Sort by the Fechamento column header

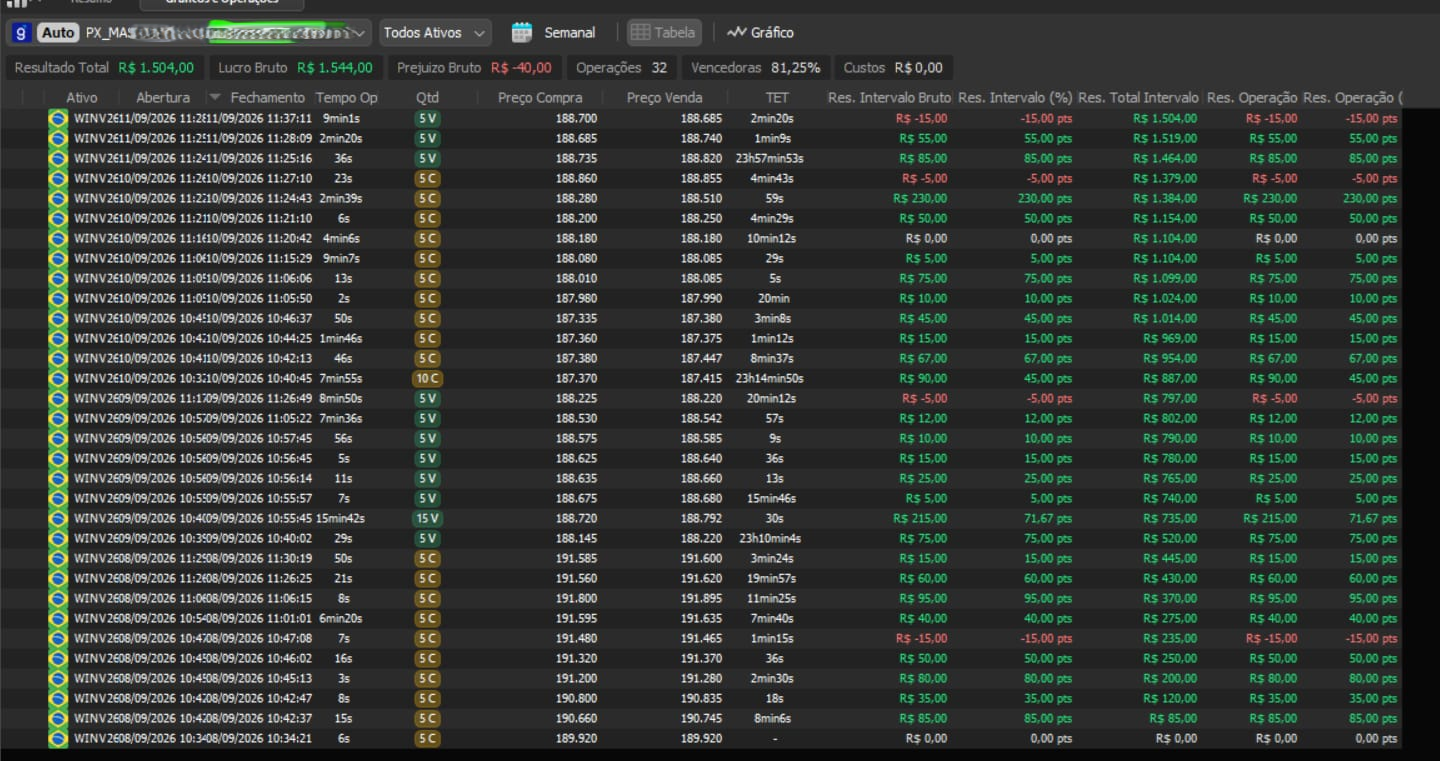tap(267, 98)
